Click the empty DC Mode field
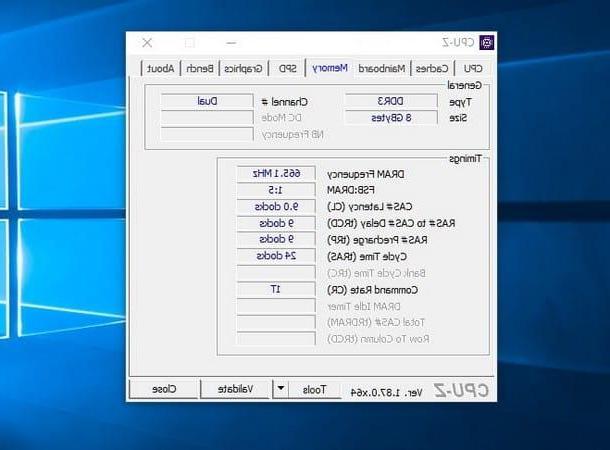The width and height of the screenshot is (610, 450). coord(207,117)
